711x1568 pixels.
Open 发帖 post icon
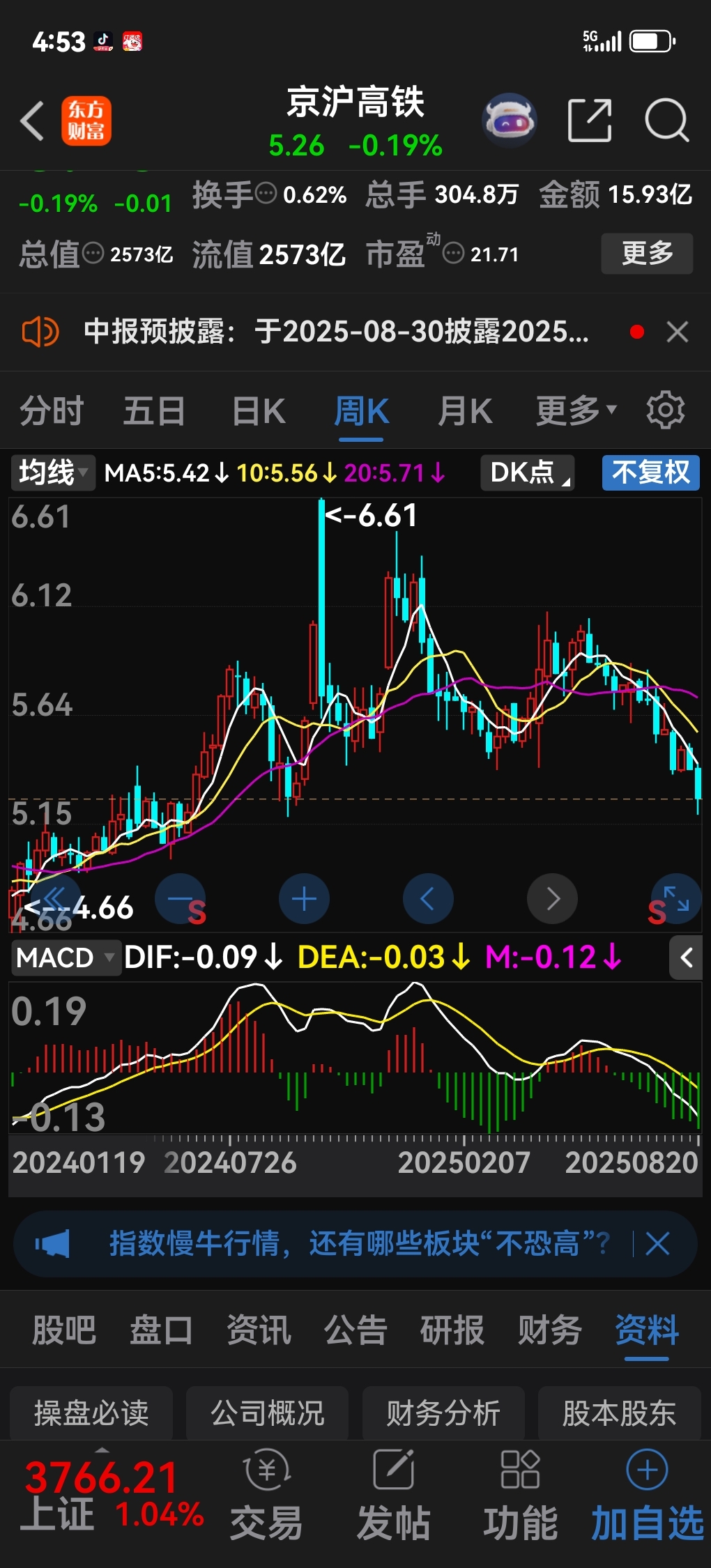point(394,1495)
